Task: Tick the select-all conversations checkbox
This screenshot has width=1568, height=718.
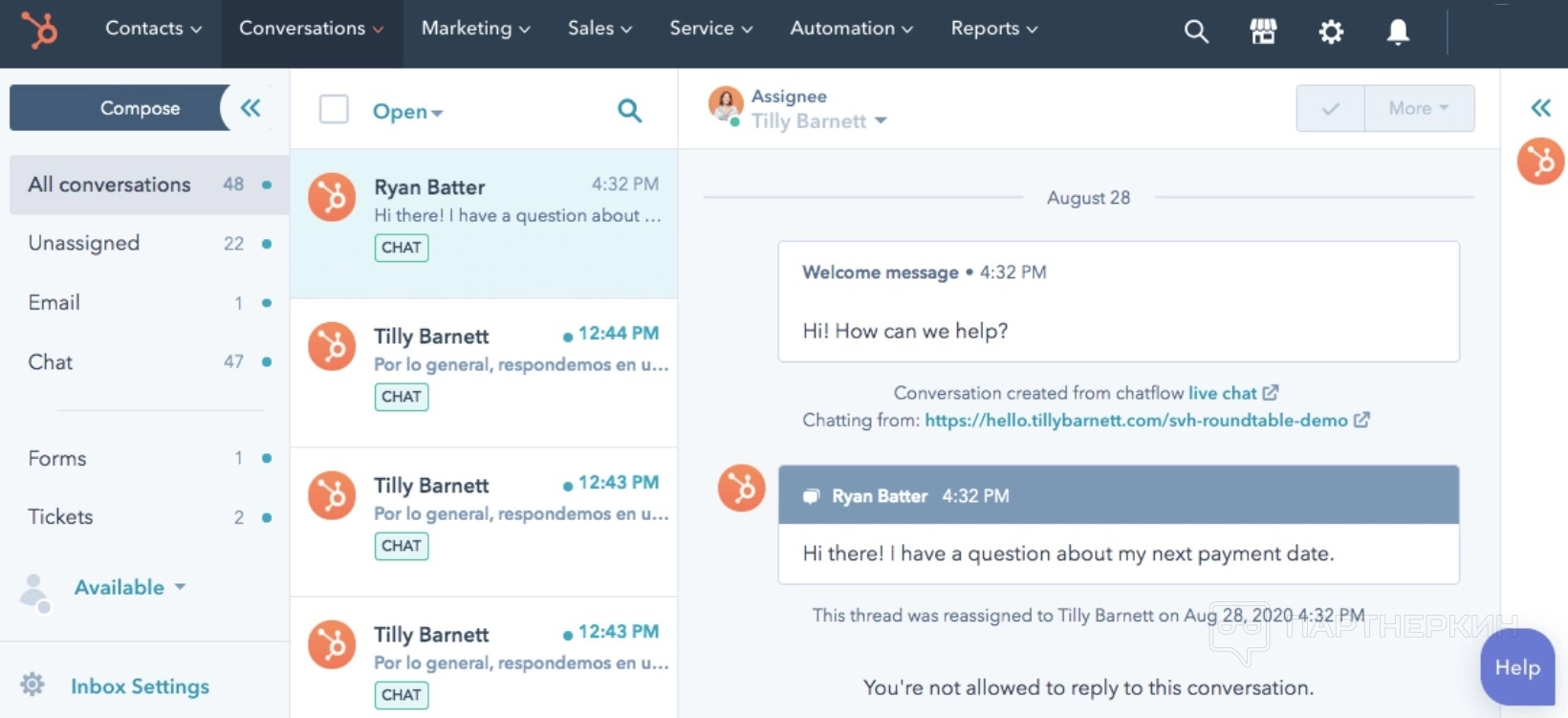Action: pyautogui.click(x=334, y=109)
